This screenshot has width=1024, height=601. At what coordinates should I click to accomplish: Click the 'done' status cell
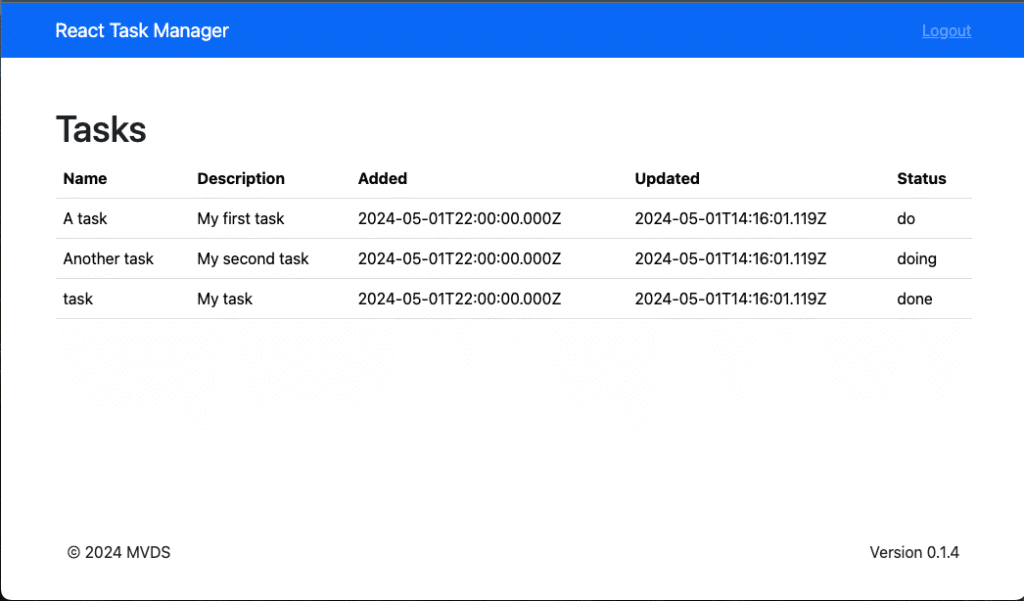coord(914,299)
